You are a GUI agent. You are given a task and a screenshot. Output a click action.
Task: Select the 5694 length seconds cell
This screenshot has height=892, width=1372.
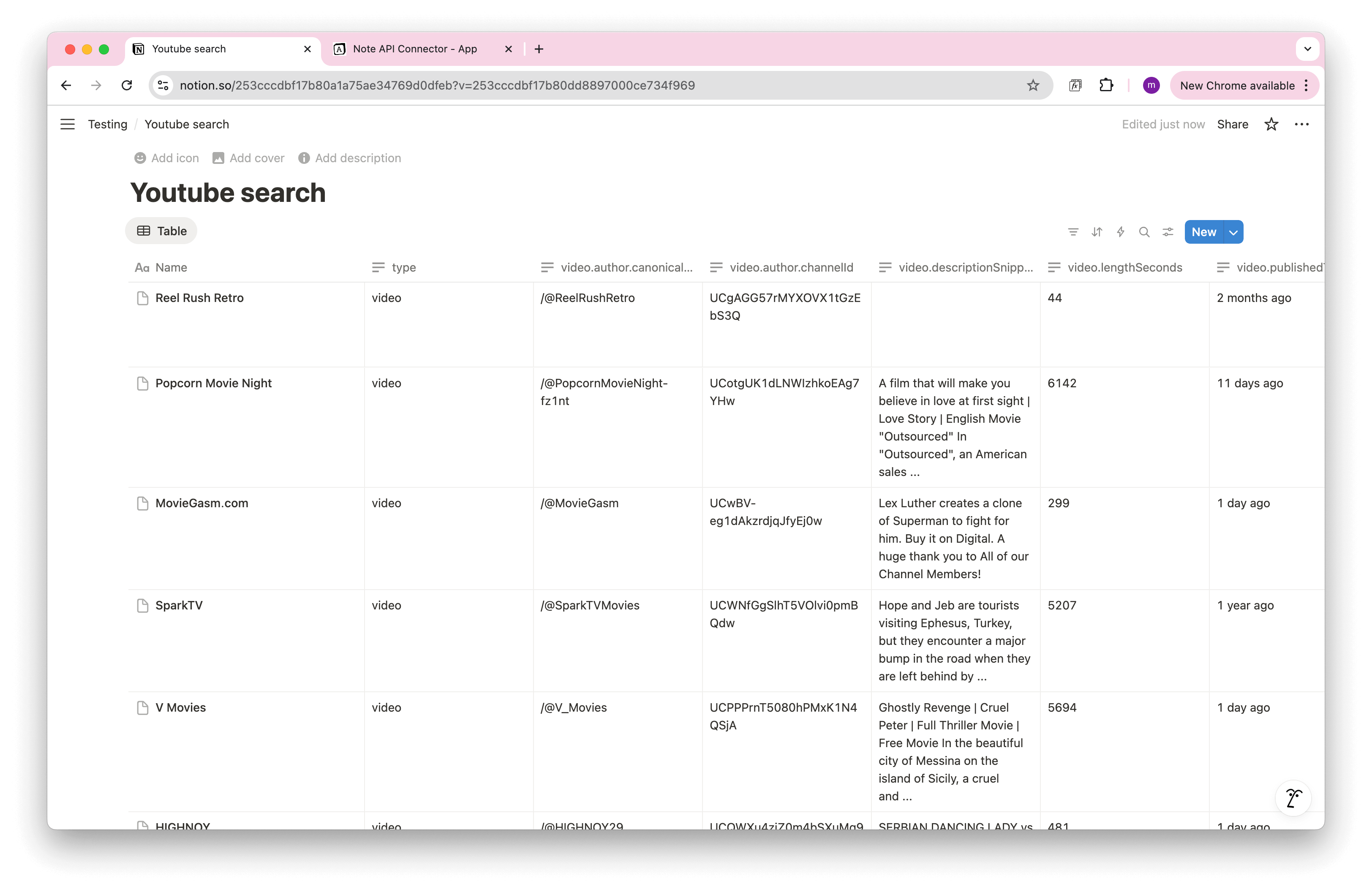[1124, 751]
